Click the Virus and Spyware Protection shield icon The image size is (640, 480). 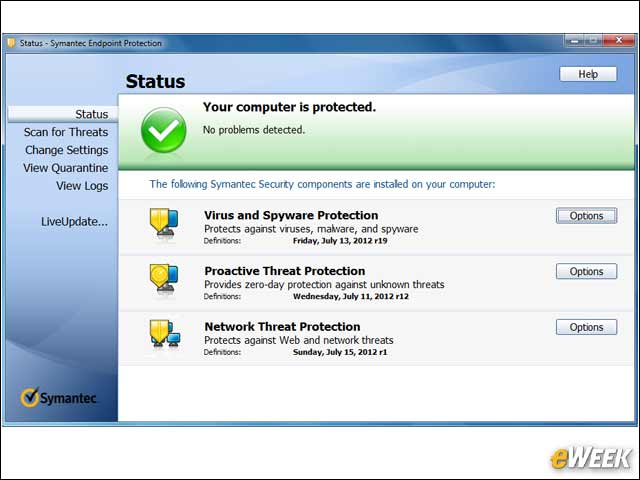(x=164, y=222)
